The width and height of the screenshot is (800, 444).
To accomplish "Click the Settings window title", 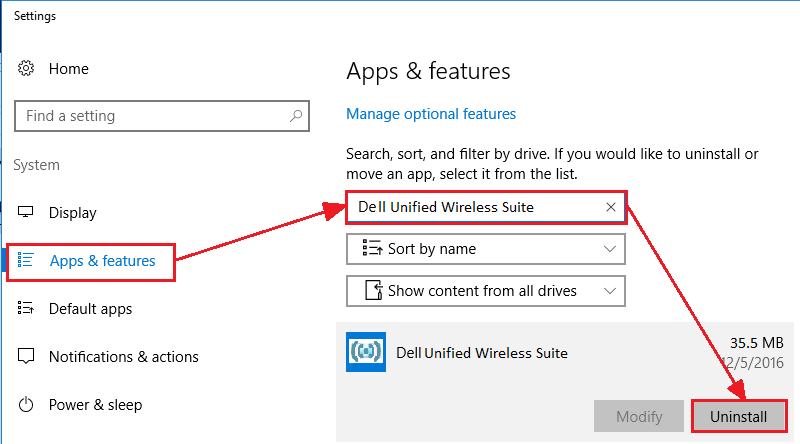I will [35, 16].
